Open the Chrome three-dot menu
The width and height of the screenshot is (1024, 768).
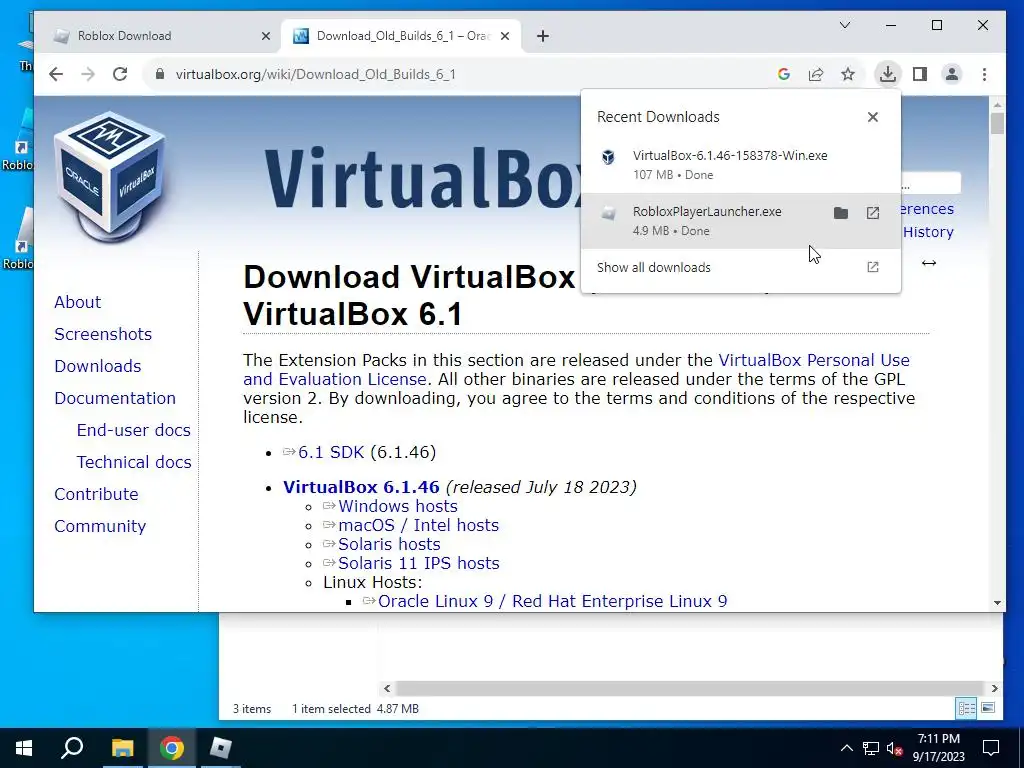984,74
